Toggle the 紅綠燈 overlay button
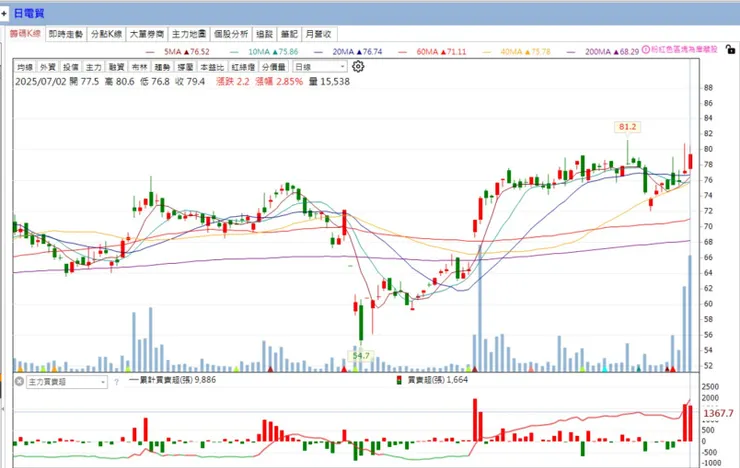The image size is (740, 468). 243,67
